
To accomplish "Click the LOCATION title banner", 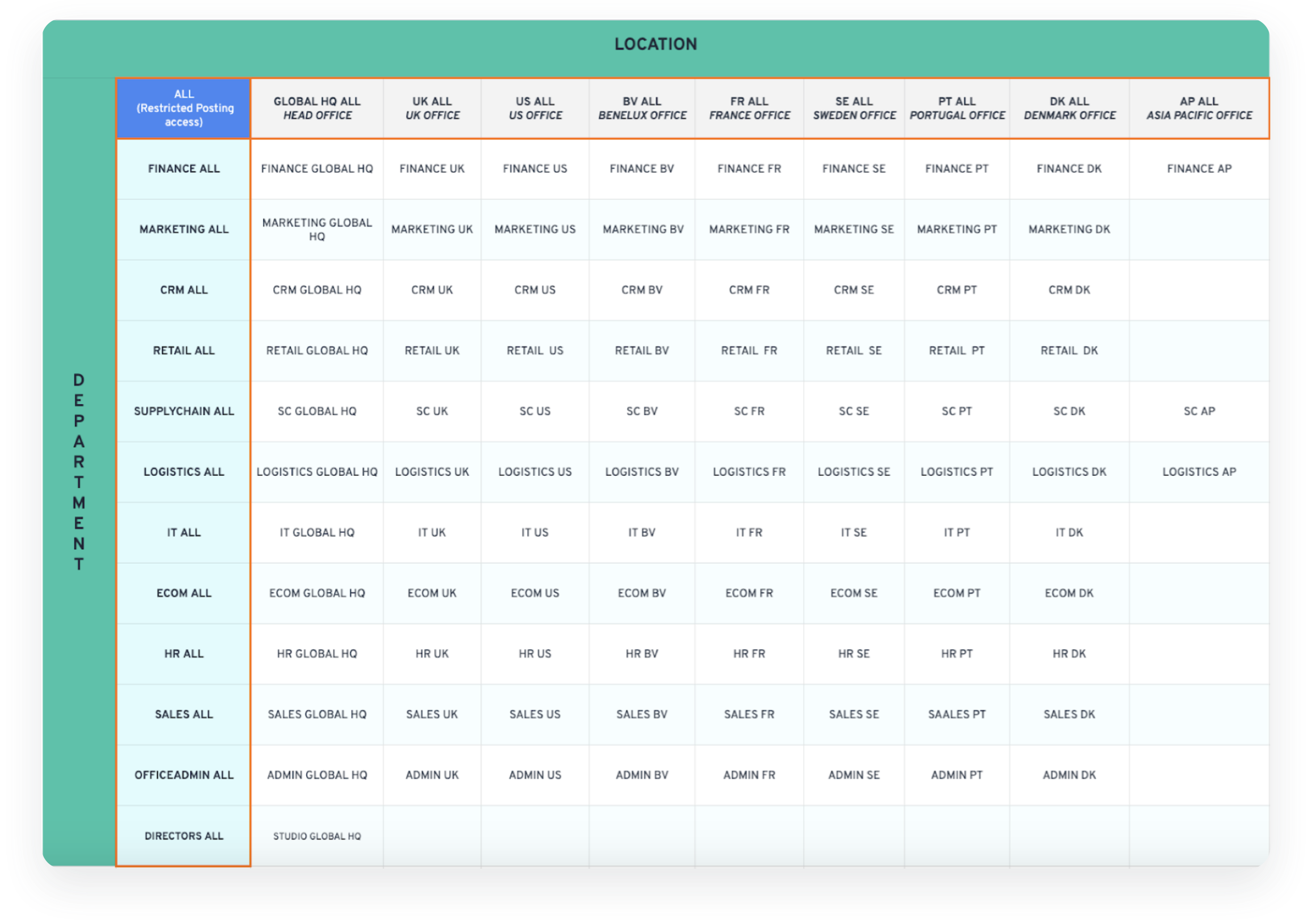I will tap(655, 44).
